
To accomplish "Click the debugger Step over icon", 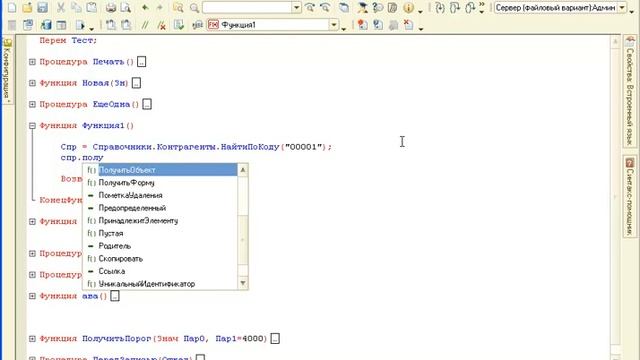I will 455,7.
